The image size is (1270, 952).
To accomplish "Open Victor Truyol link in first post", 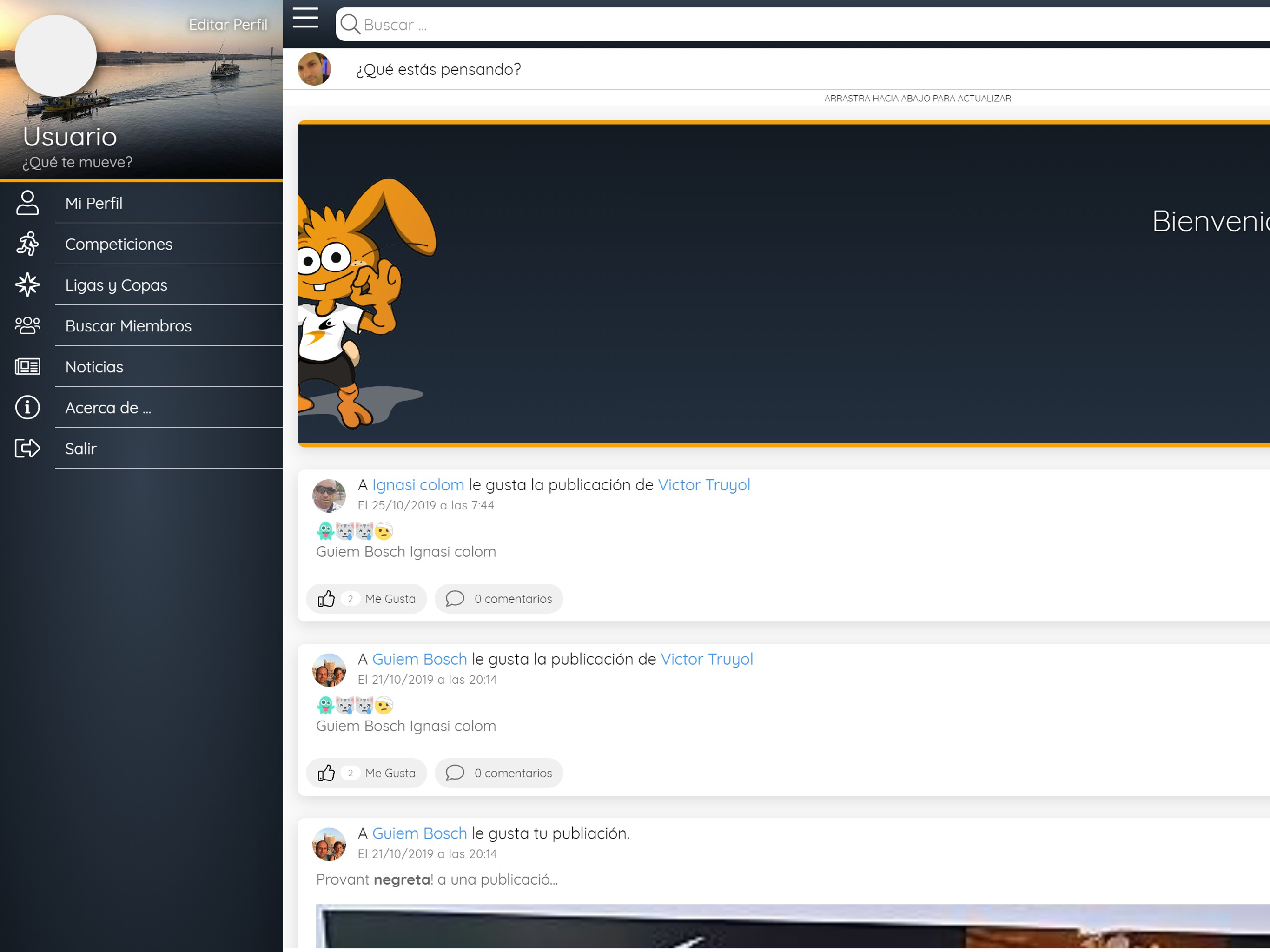I will click(x=703, y=485).
